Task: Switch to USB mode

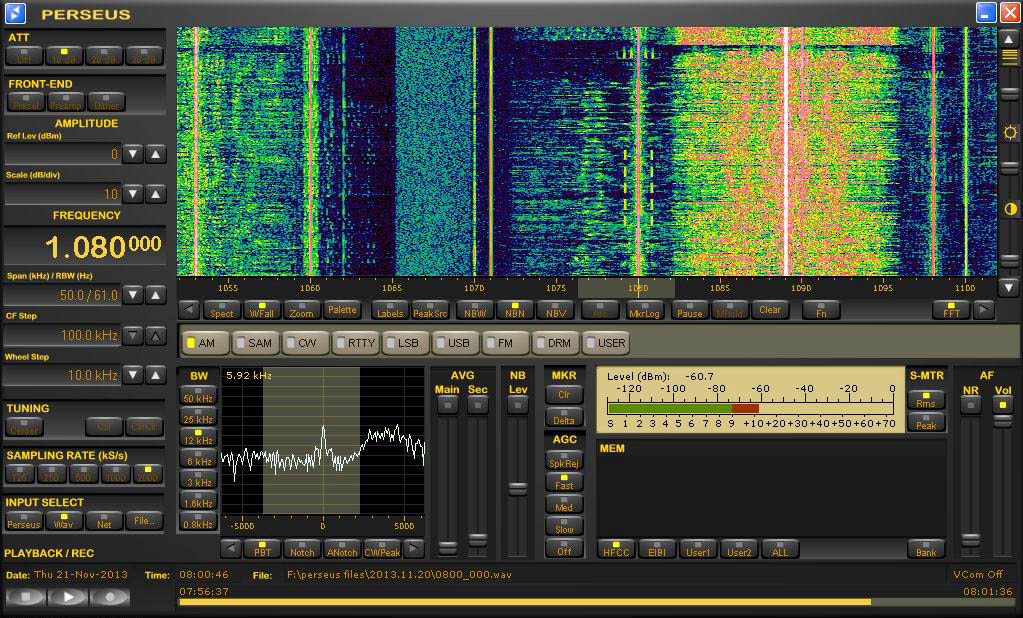Action: (454, 343)
